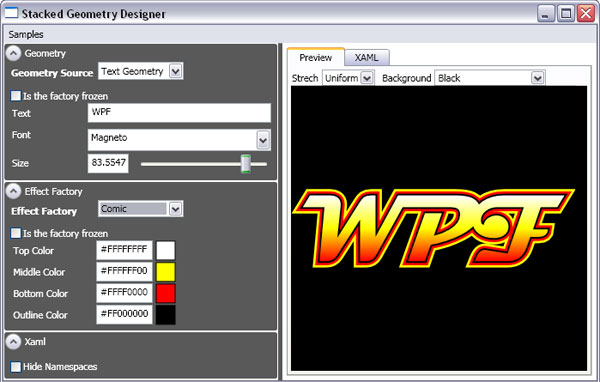Click the Size slider thumb
This screenshot has width=600, height=382.
(246, 164)
